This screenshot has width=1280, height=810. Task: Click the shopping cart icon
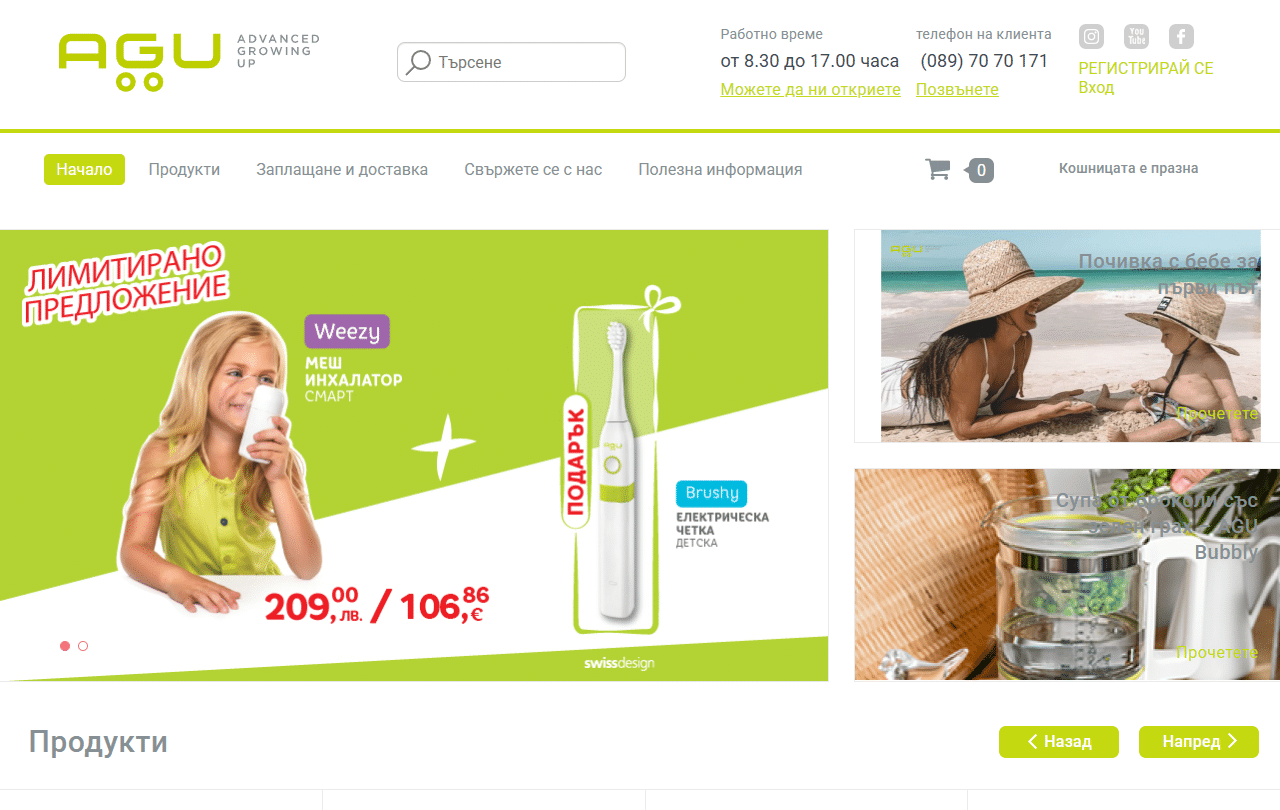(x=938, y=169)
